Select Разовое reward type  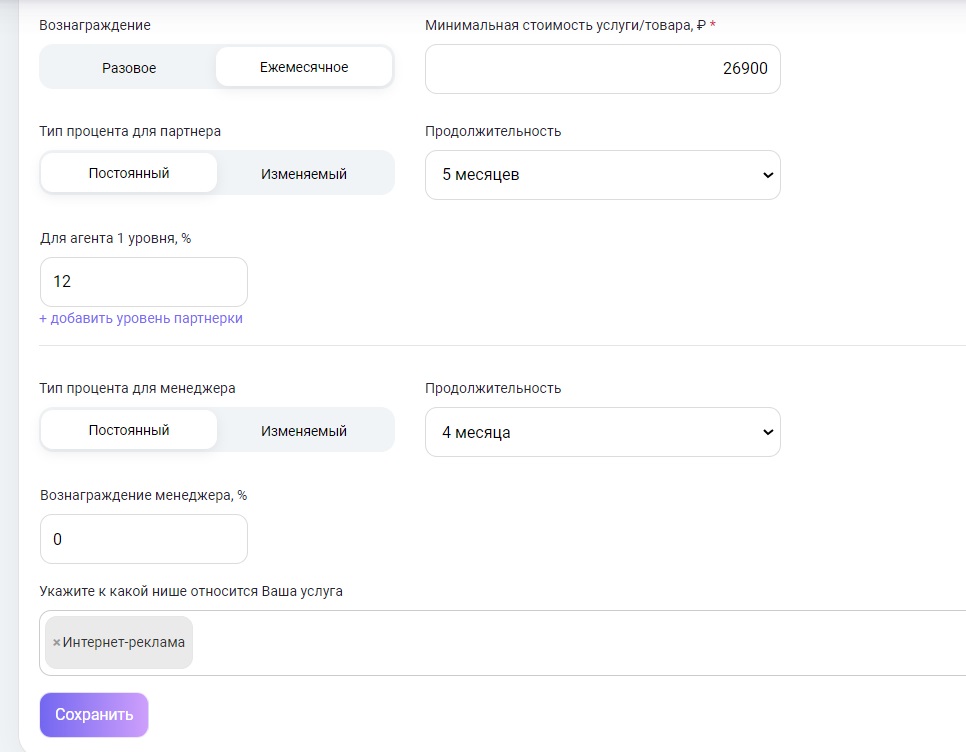point(129,68)
